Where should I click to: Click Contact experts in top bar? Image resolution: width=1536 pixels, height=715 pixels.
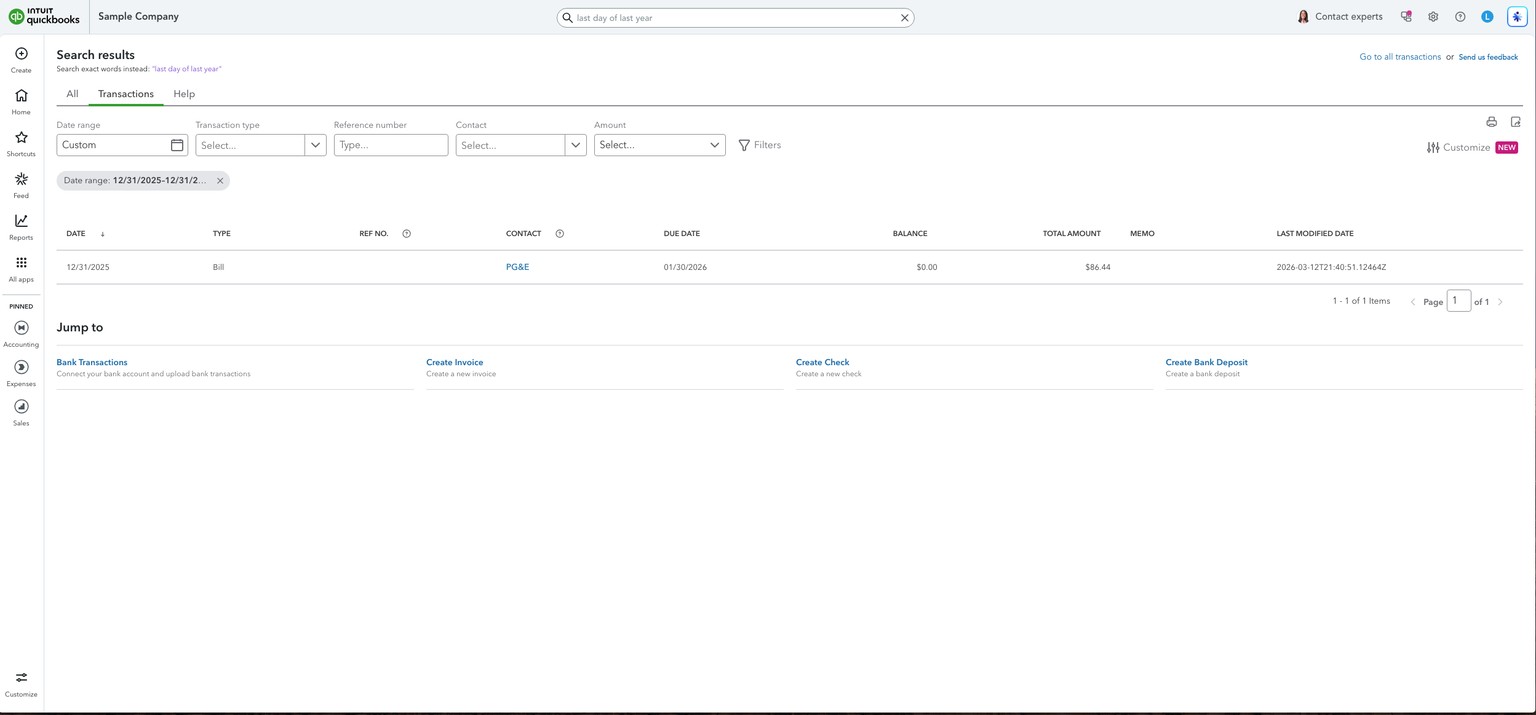(1340, 17)
